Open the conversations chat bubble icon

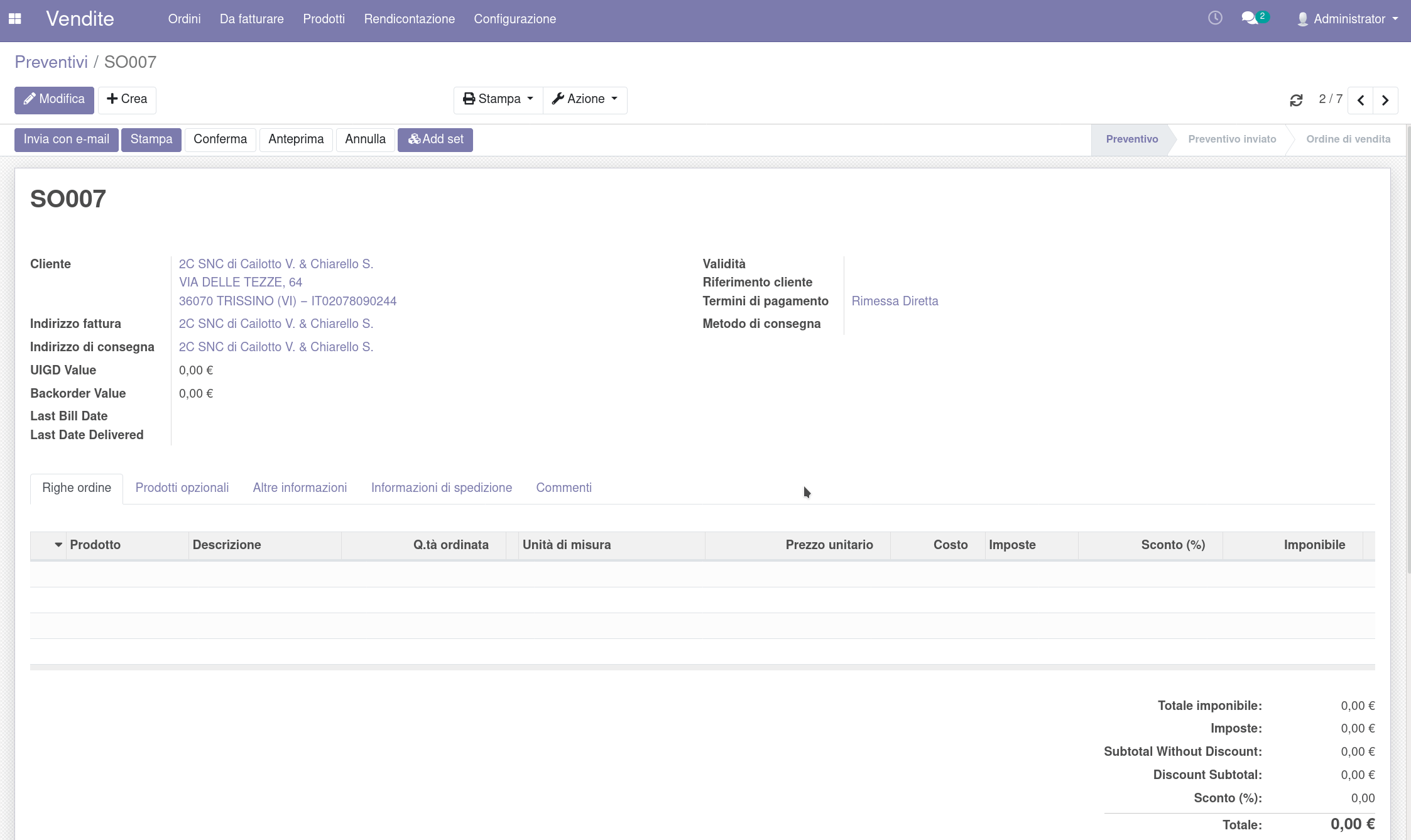pyautogui.click(x=1250, y=18)
